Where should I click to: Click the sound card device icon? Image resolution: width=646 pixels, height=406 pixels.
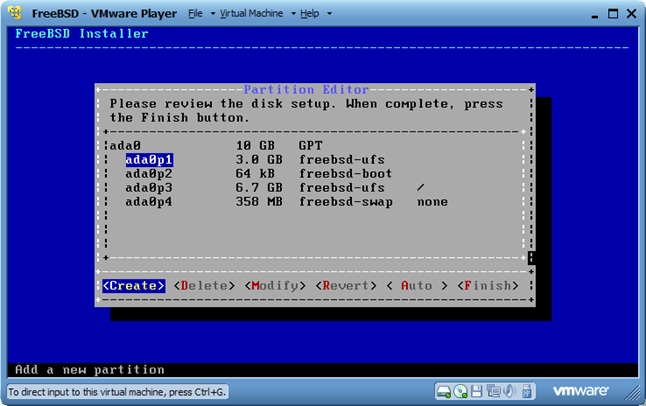[x=510, y=391]
